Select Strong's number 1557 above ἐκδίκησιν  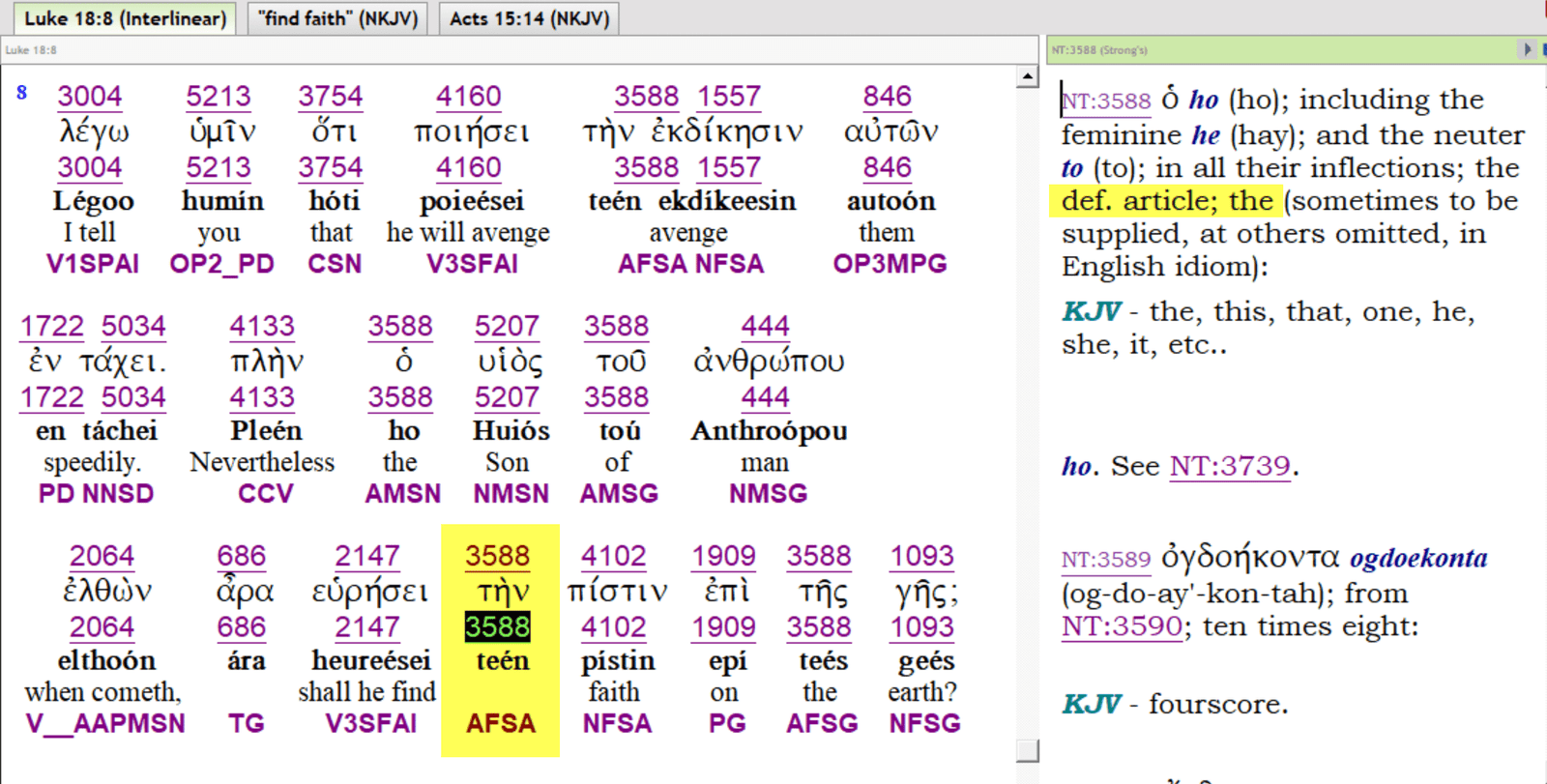pyautogui.click(x=729, y=97)
